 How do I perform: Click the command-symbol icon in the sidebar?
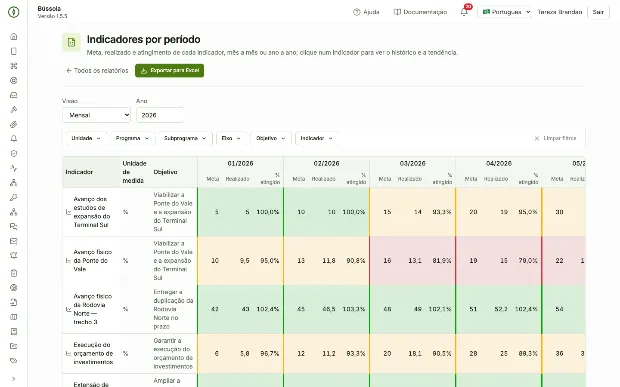coord(13,66)
